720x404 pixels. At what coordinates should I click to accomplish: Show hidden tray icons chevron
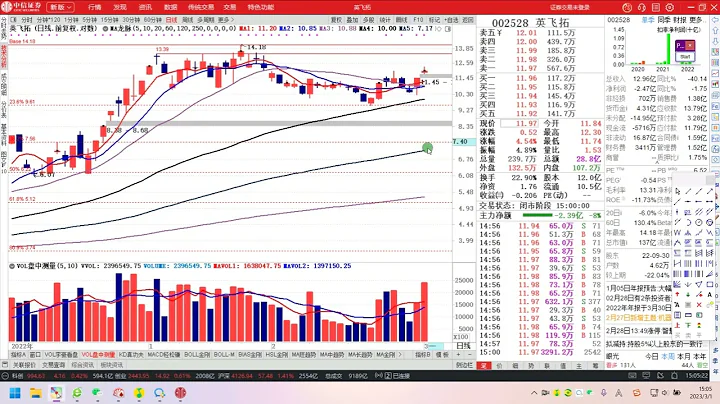tap(534, 393)
